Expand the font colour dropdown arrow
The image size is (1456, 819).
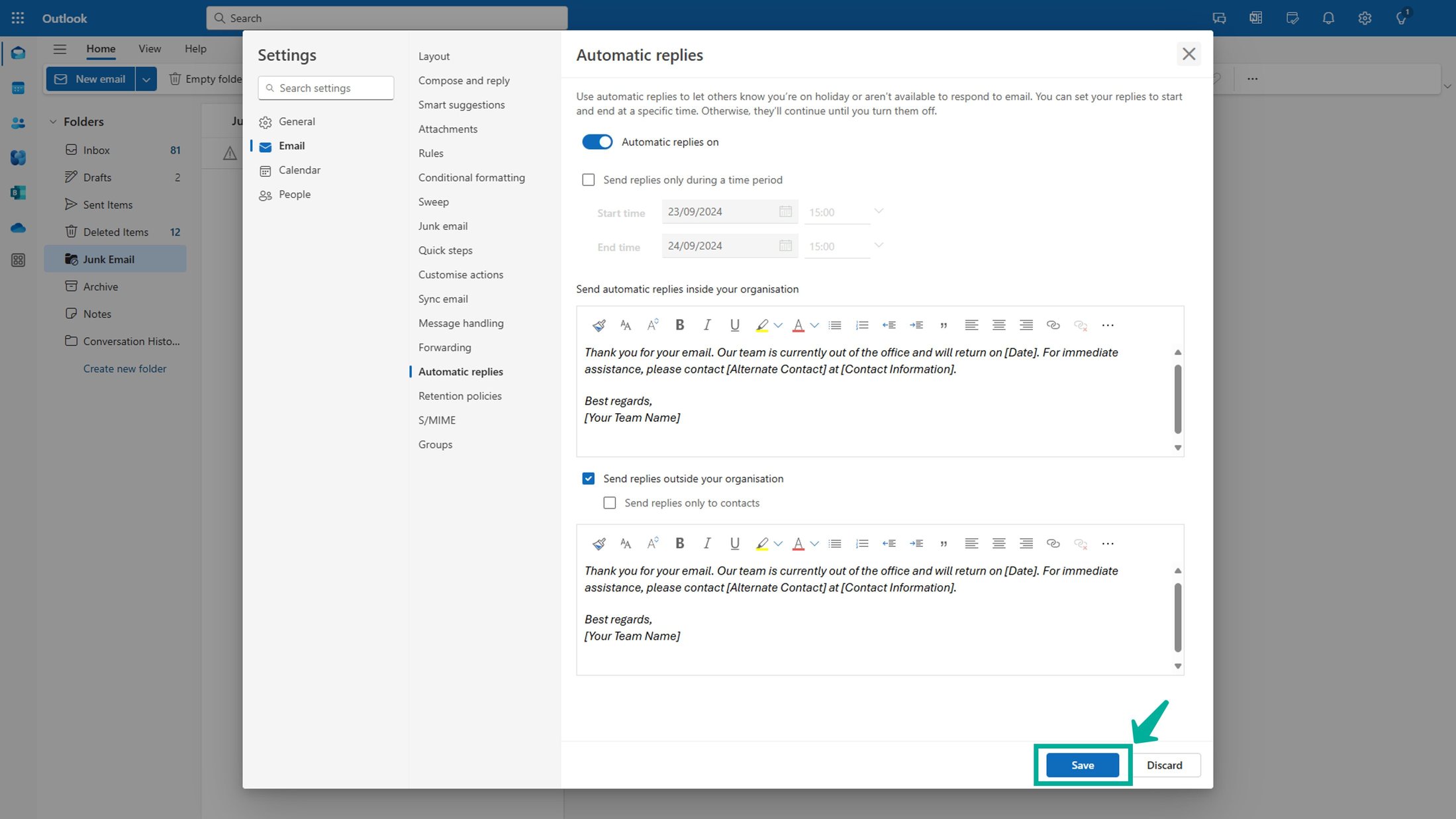[x=814, y=324]
